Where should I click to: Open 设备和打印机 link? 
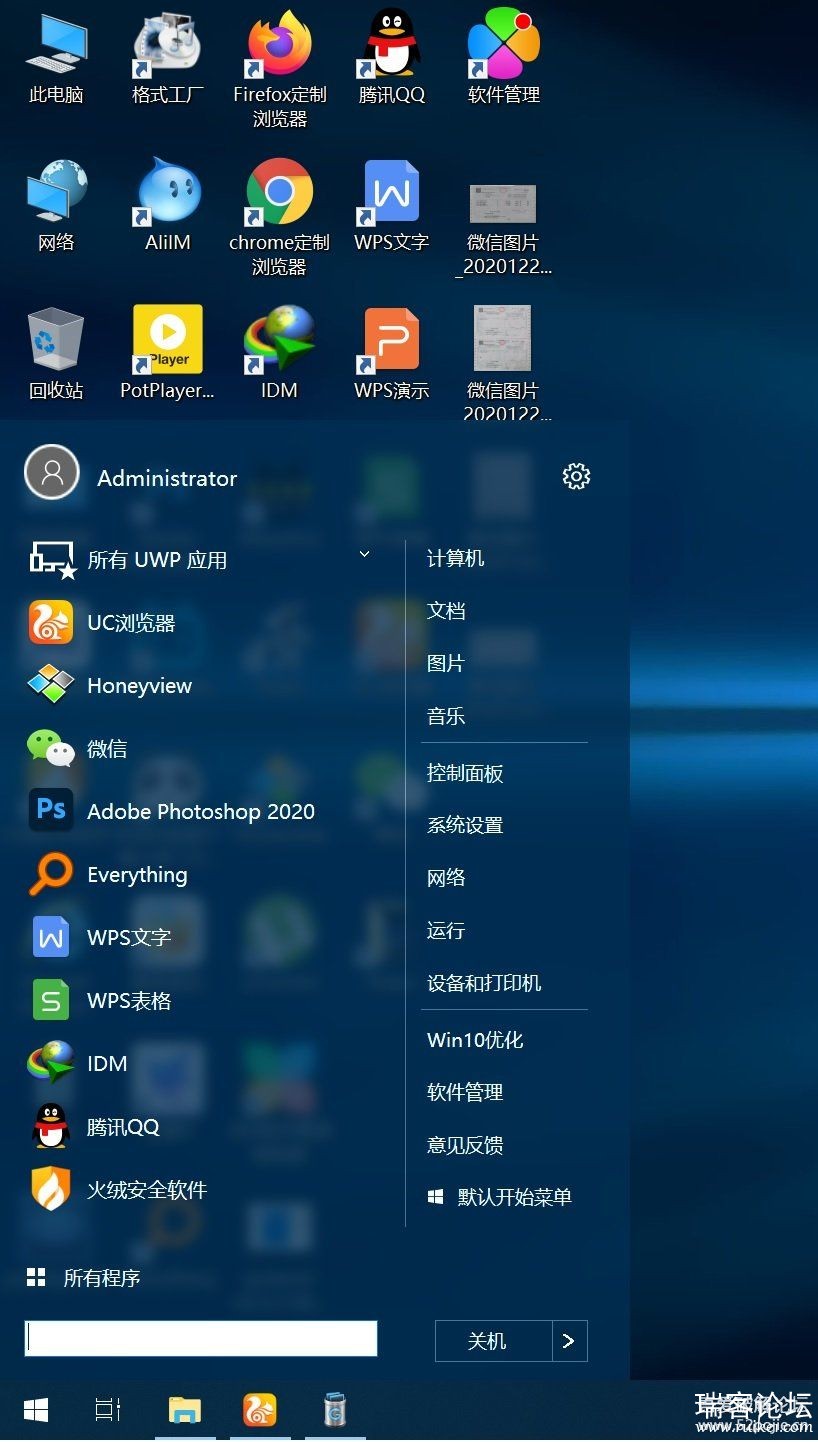pyautogui.click(x=484, y=983)
